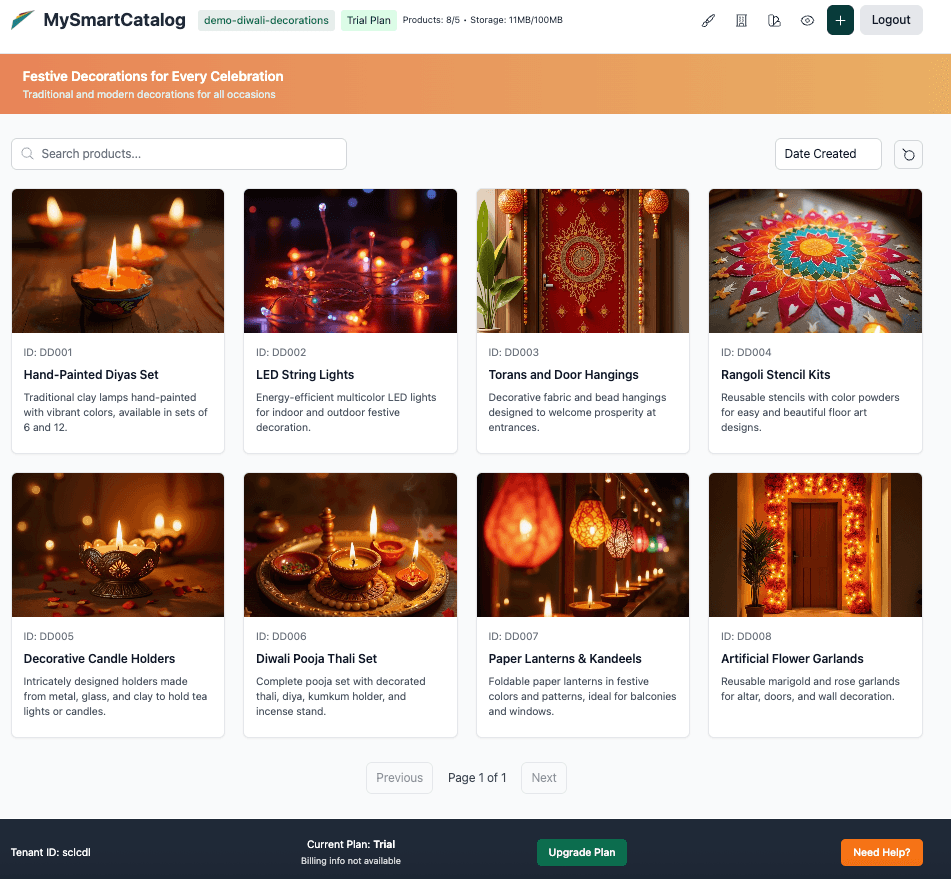Open the Hand-Painted Diyas Set image

pyautogui.click(x=118, y=261)
